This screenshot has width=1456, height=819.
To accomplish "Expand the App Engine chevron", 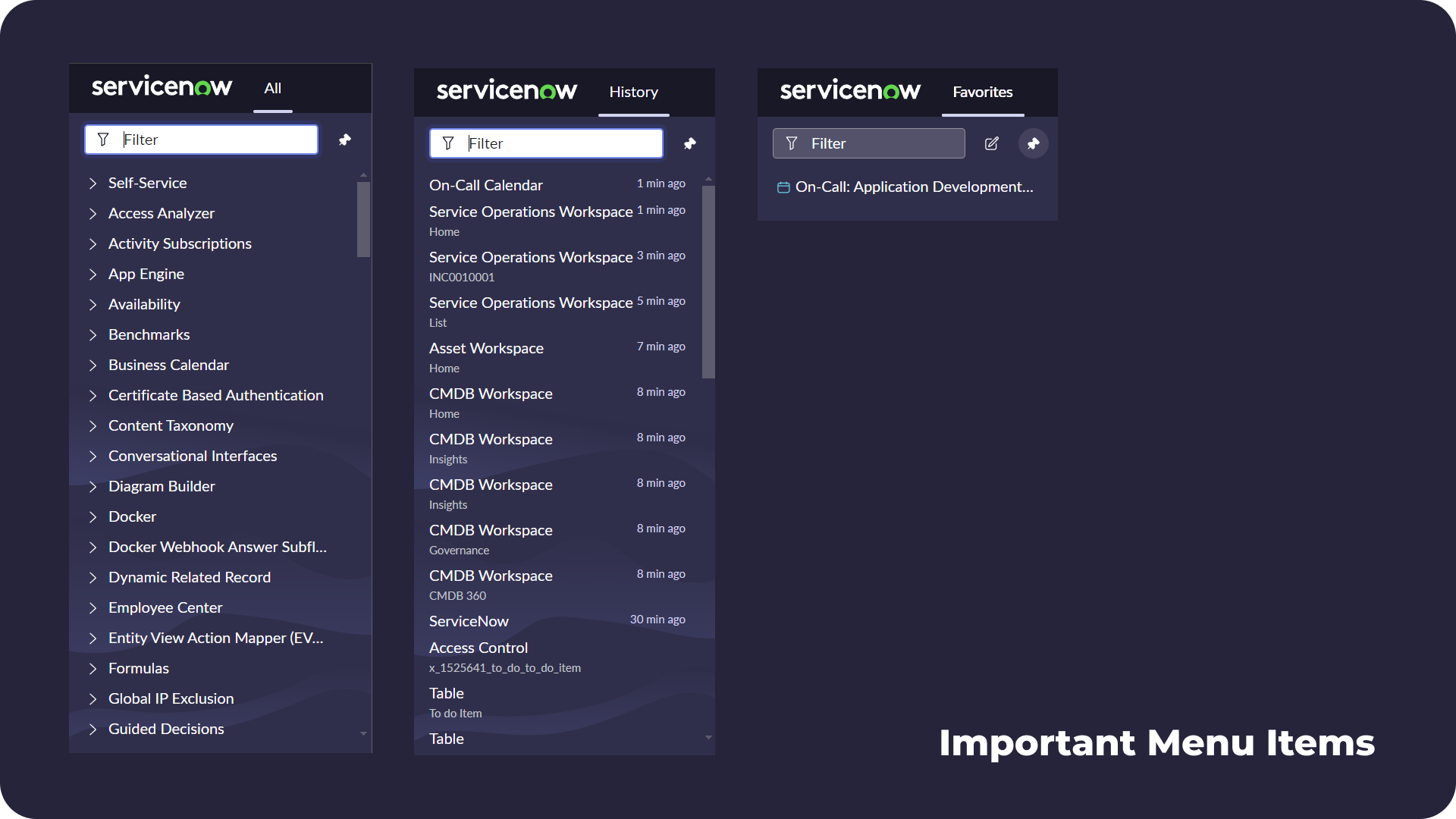I will (93, 274).
